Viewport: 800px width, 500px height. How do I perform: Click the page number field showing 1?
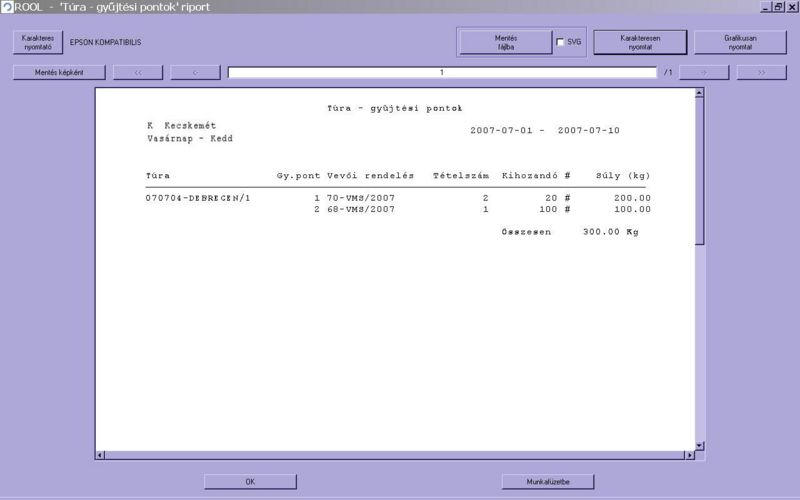[441, 73]
